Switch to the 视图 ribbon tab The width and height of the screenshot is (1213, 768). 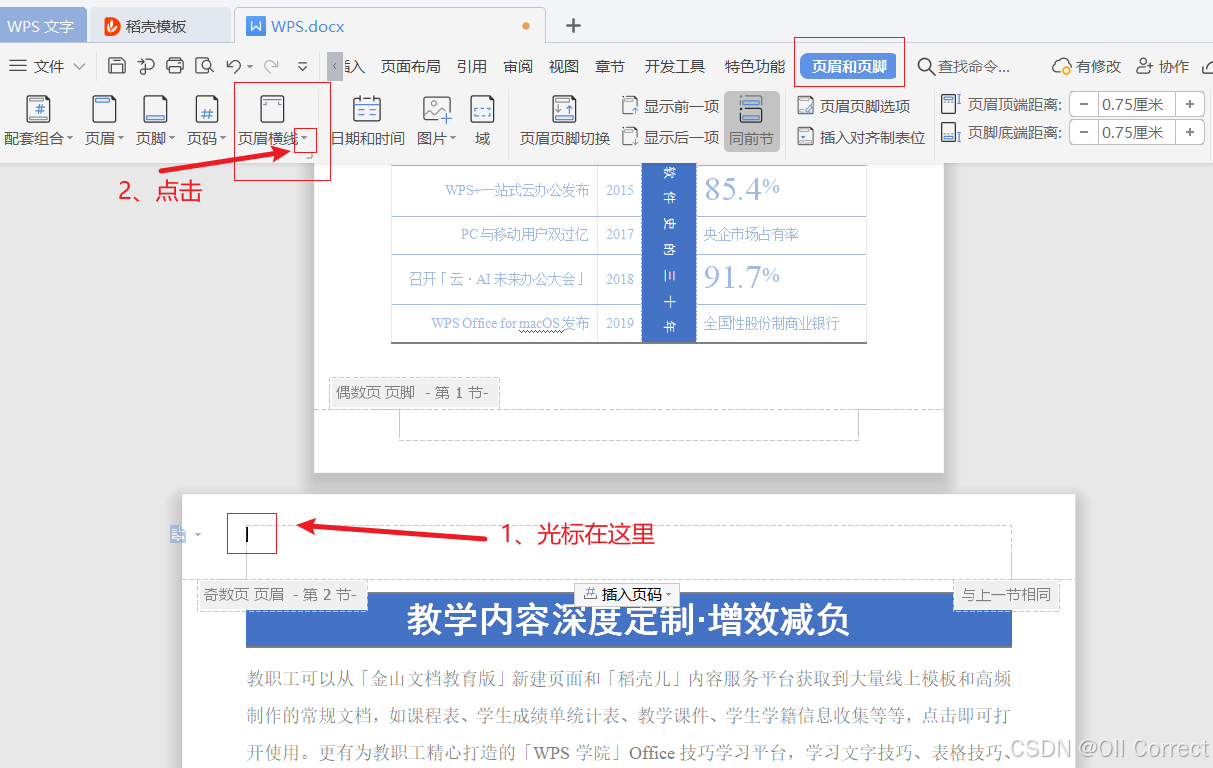pos(564,66)
